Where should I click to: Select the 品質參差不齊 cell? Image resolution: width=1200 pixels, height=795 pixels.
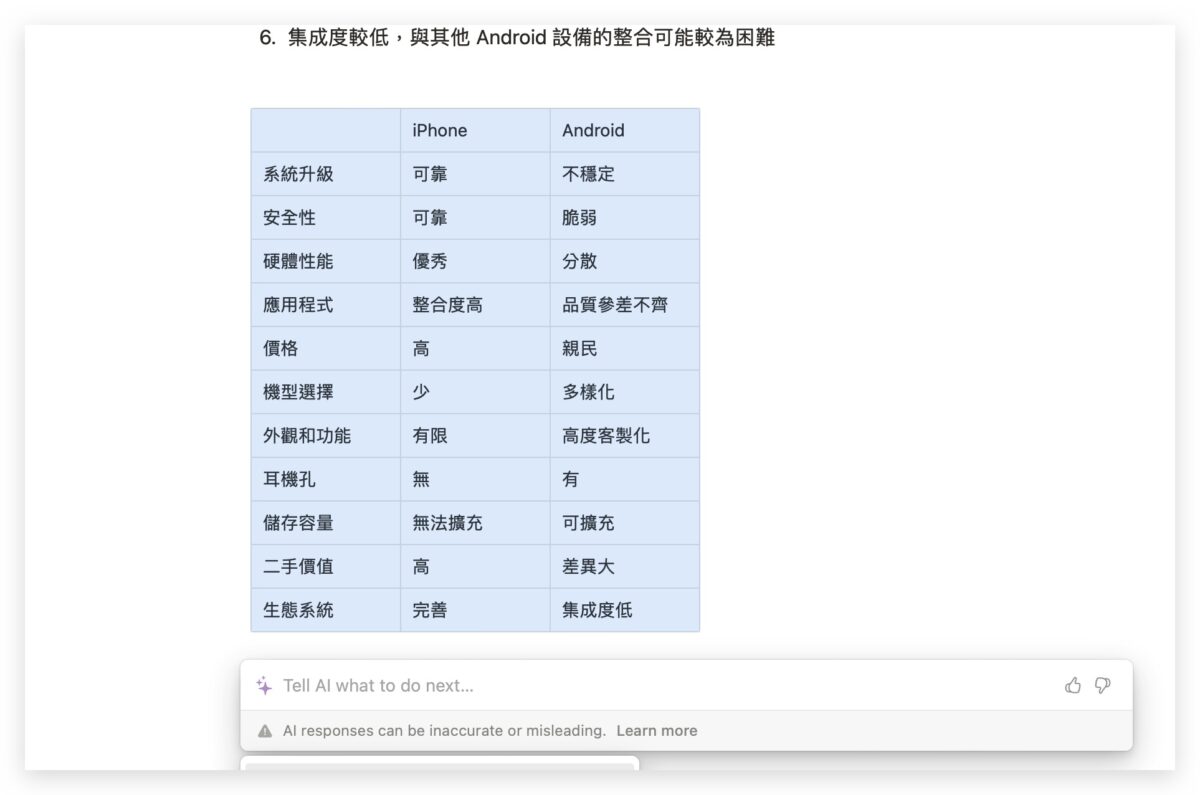(625, 305)
